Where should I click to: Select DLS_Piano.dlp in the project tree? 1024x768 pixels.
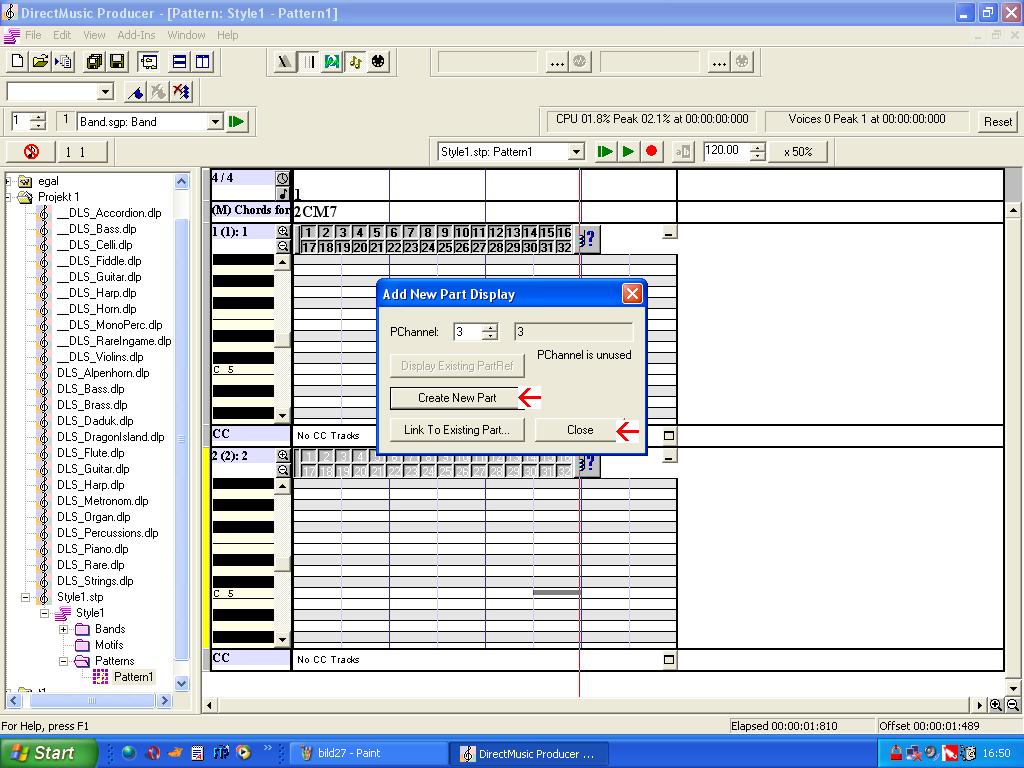click(x=92, y=549)
